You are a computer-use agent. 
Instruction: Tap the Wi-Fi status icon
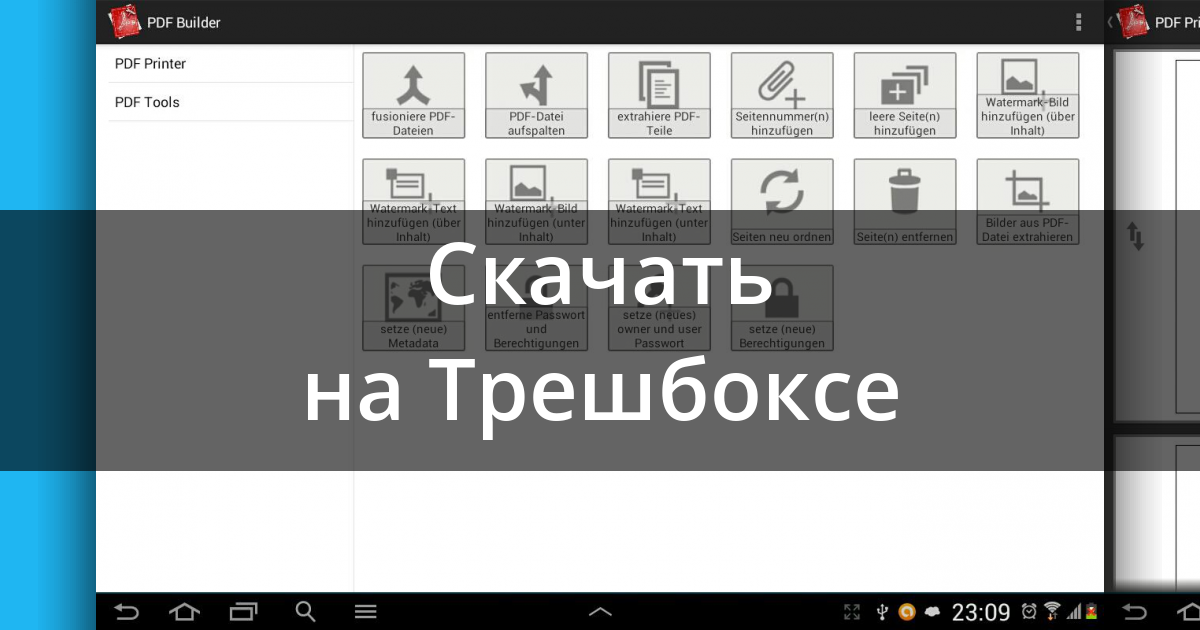pos(1052,611)
